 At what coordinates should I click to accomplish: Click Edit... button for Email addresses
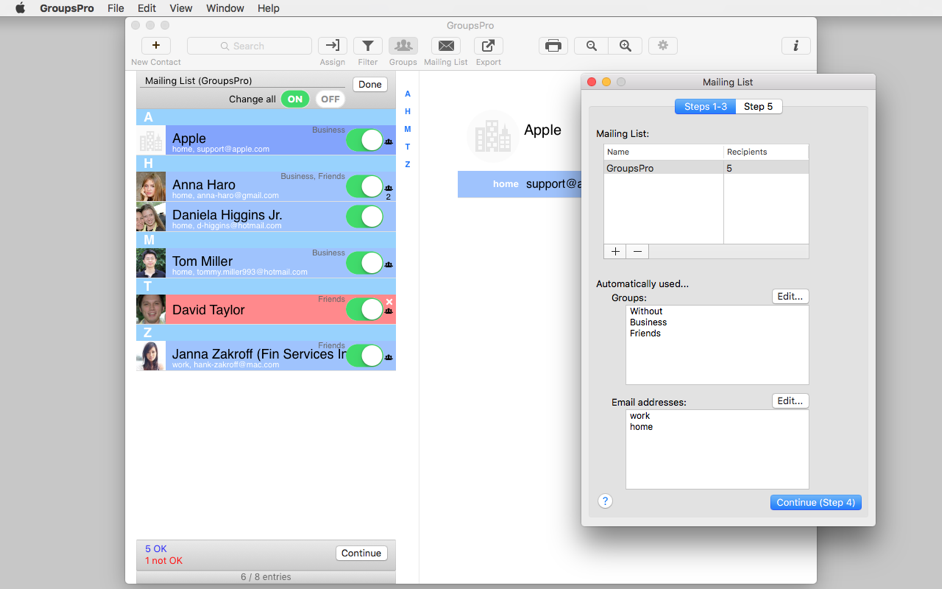(790, 401)
